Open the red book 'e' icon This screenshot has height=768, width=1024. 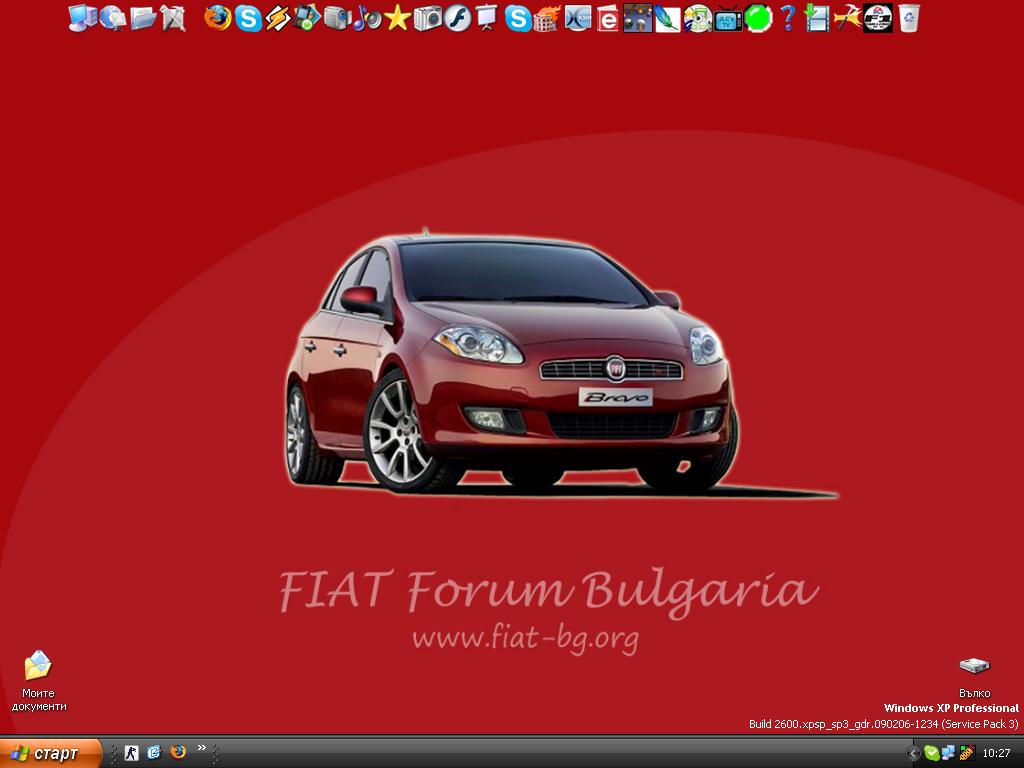607,18
